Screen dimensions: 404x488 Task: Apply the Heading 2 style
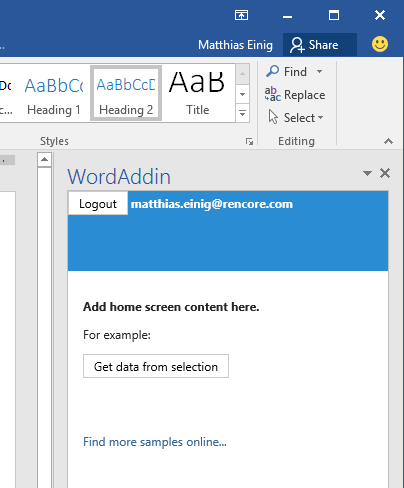click(x=126, y=93)
